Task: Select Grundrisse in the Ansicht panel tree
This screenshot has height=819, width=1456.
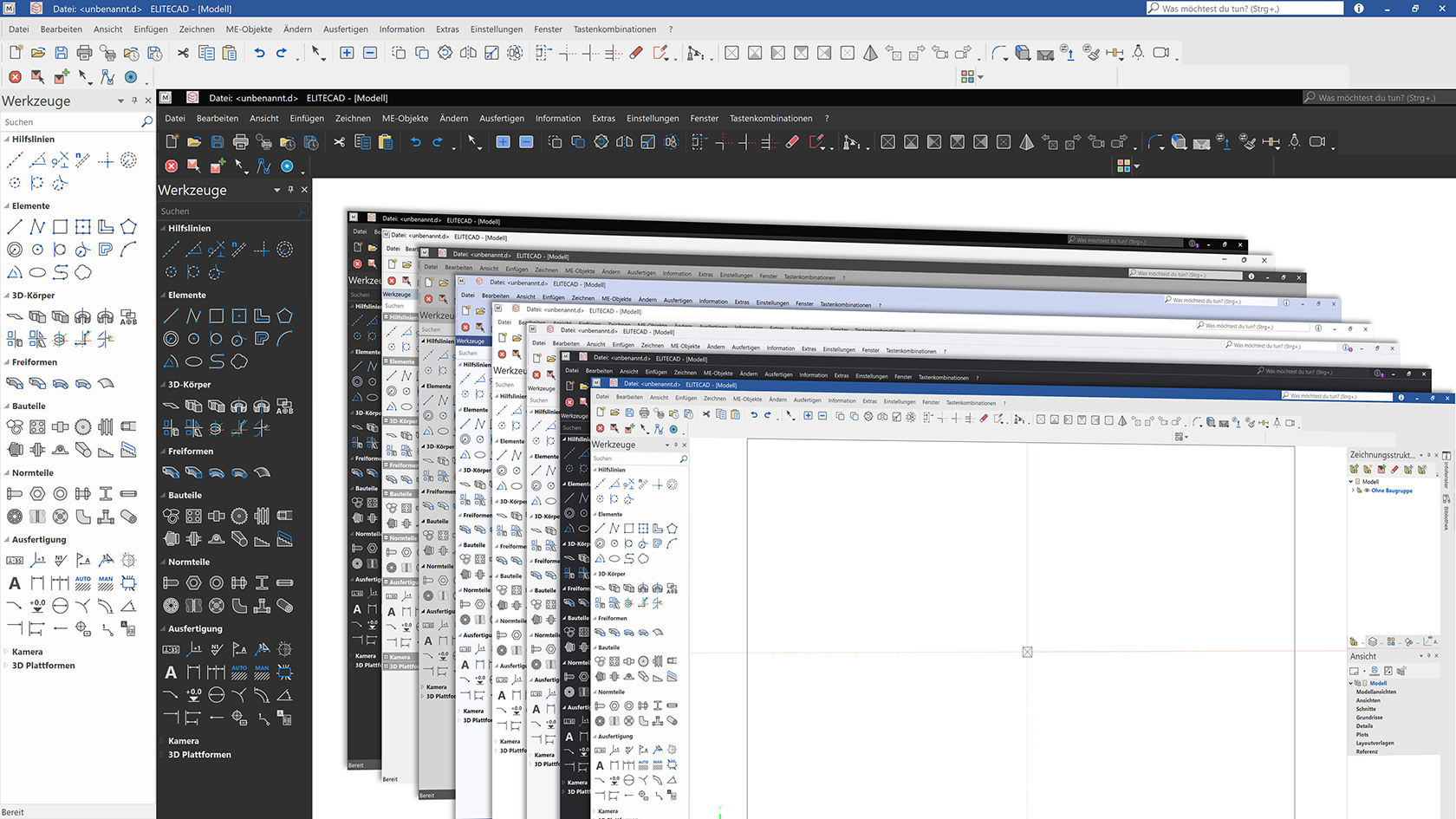Action: 1369,718
